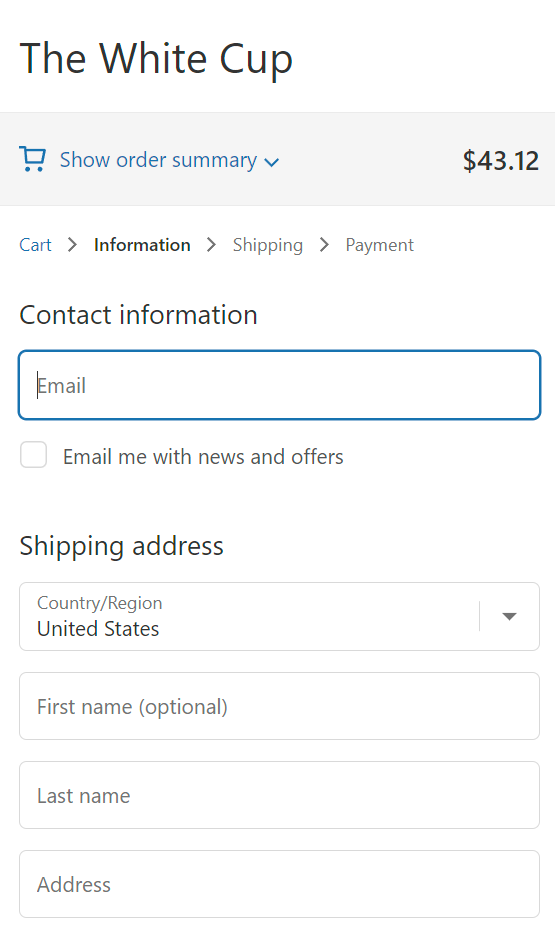Image resolution: width=555 pixels, height=928 pixels.
Task: Open the Show order summary link
Action: pos(158,160)
